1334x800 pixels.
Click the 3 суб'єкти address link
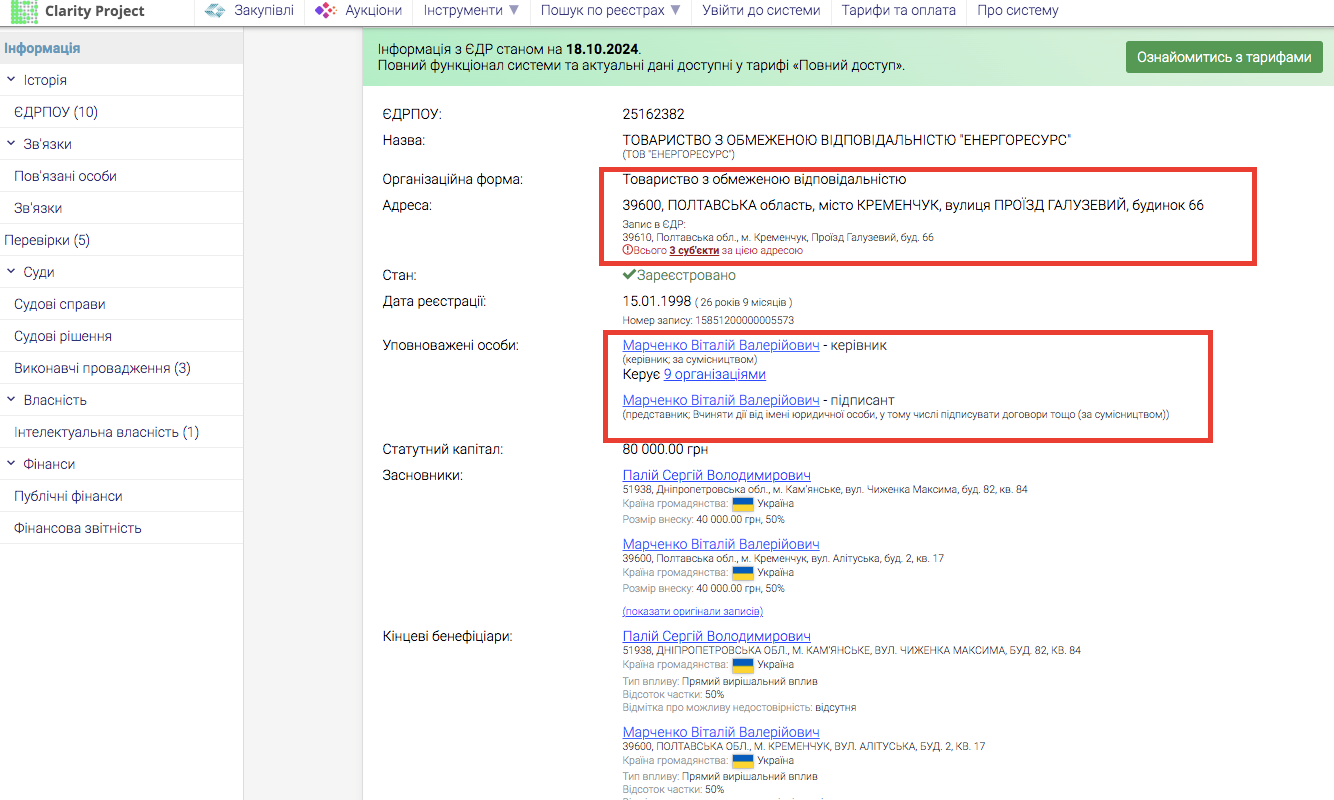694,251
